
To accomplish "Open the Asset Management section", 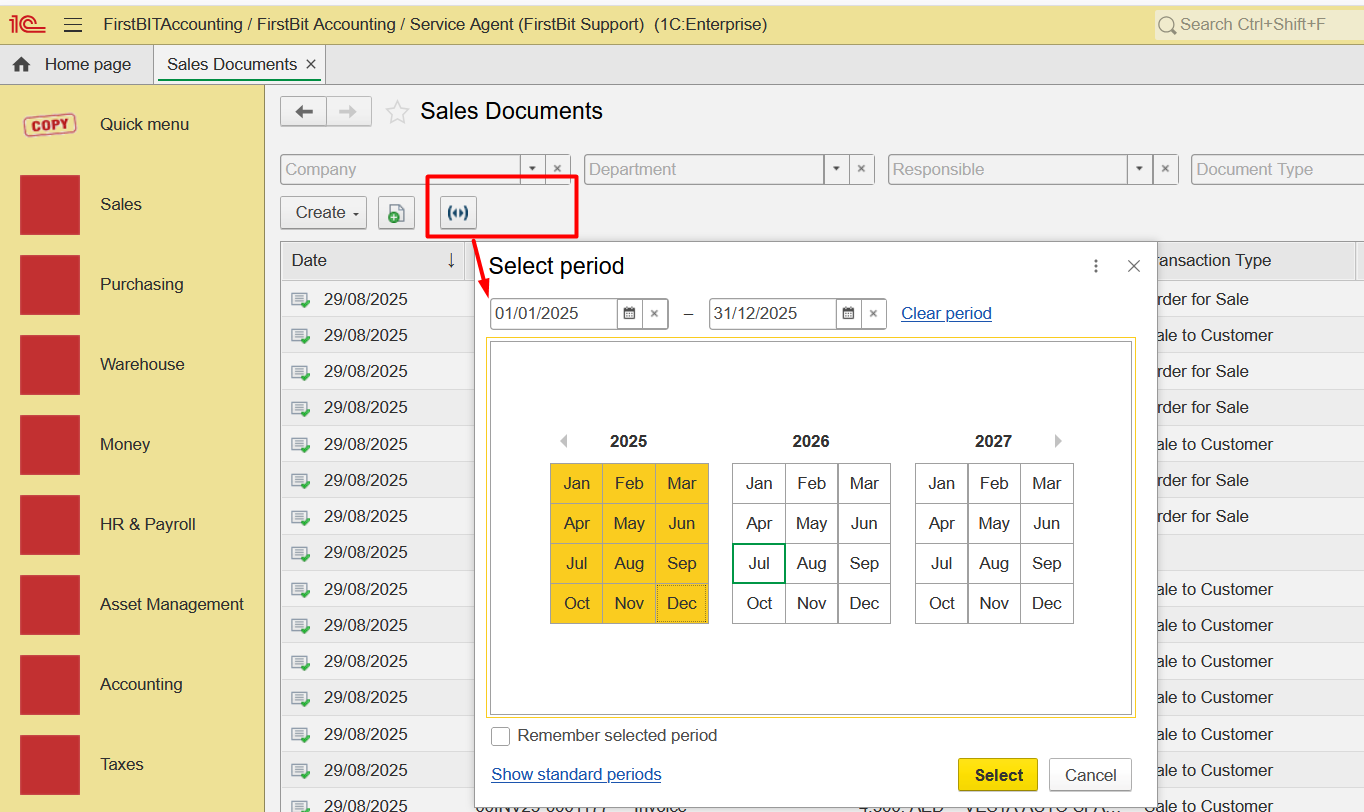I will [172, 605].
